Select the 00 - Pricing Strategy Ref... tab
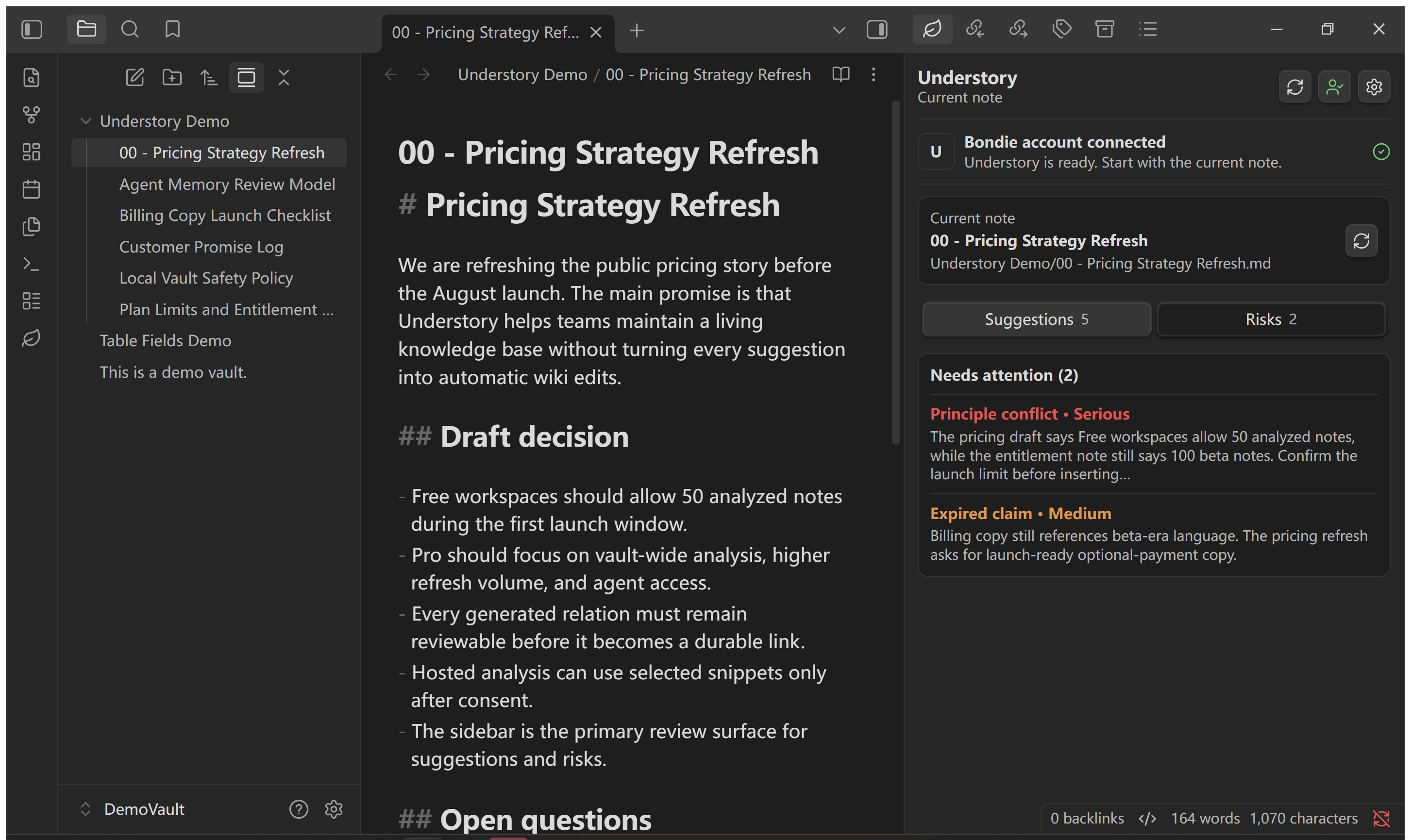1411x840 pixels. click(x=498, y=32)
